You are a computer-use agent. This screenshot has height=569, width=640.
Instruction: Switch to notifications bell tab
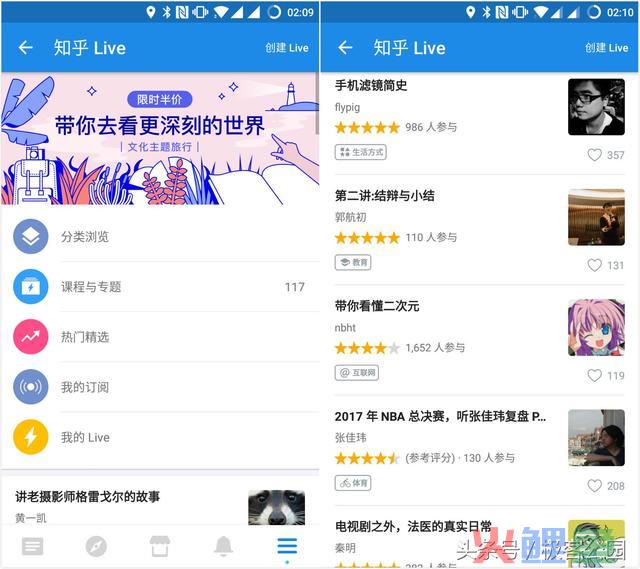point(224,546)
